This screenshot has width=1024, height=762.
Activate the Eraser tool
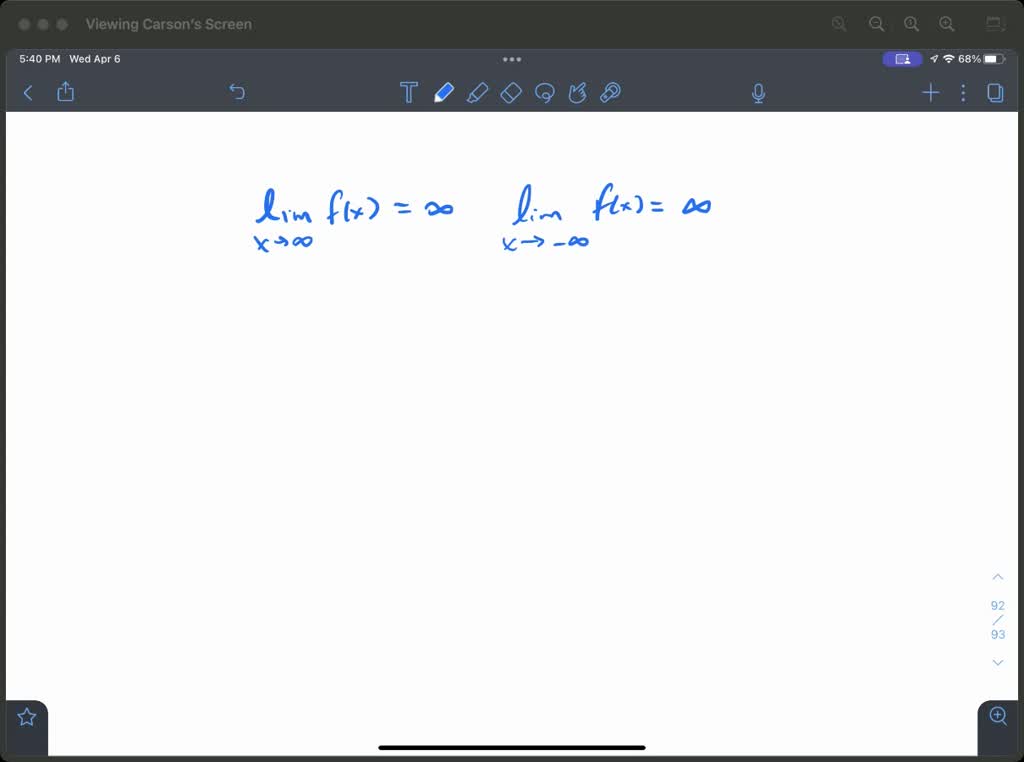[x=511, y=92]
